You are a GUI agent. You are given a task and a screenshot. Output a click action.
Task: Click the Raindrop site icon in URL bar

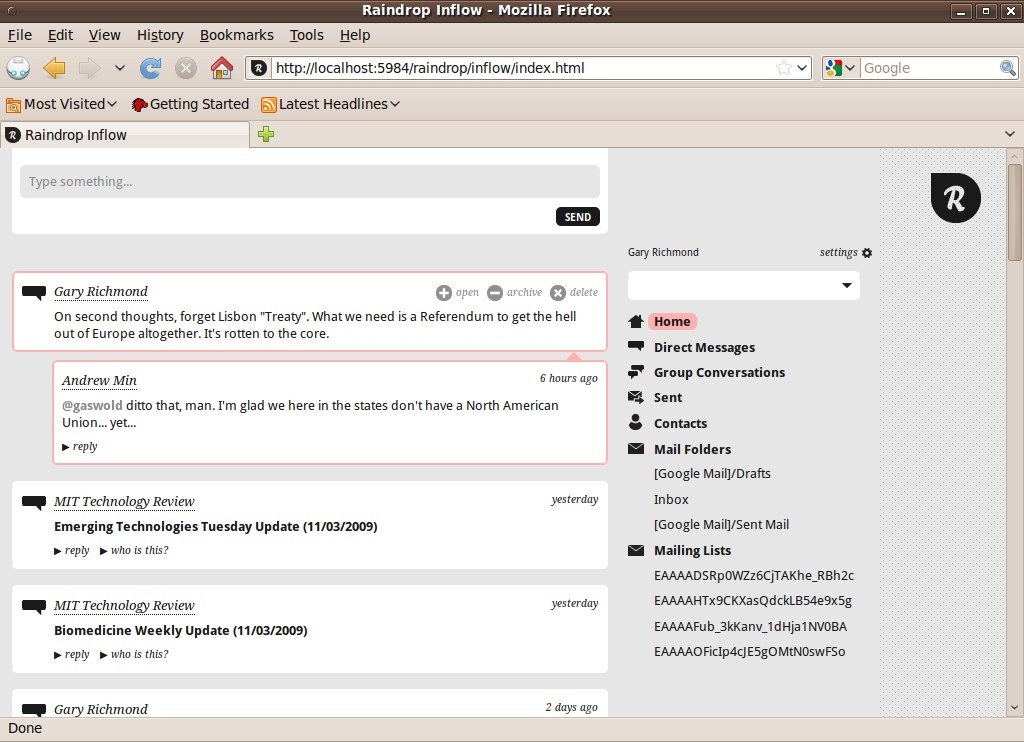[x=259, y=68]
